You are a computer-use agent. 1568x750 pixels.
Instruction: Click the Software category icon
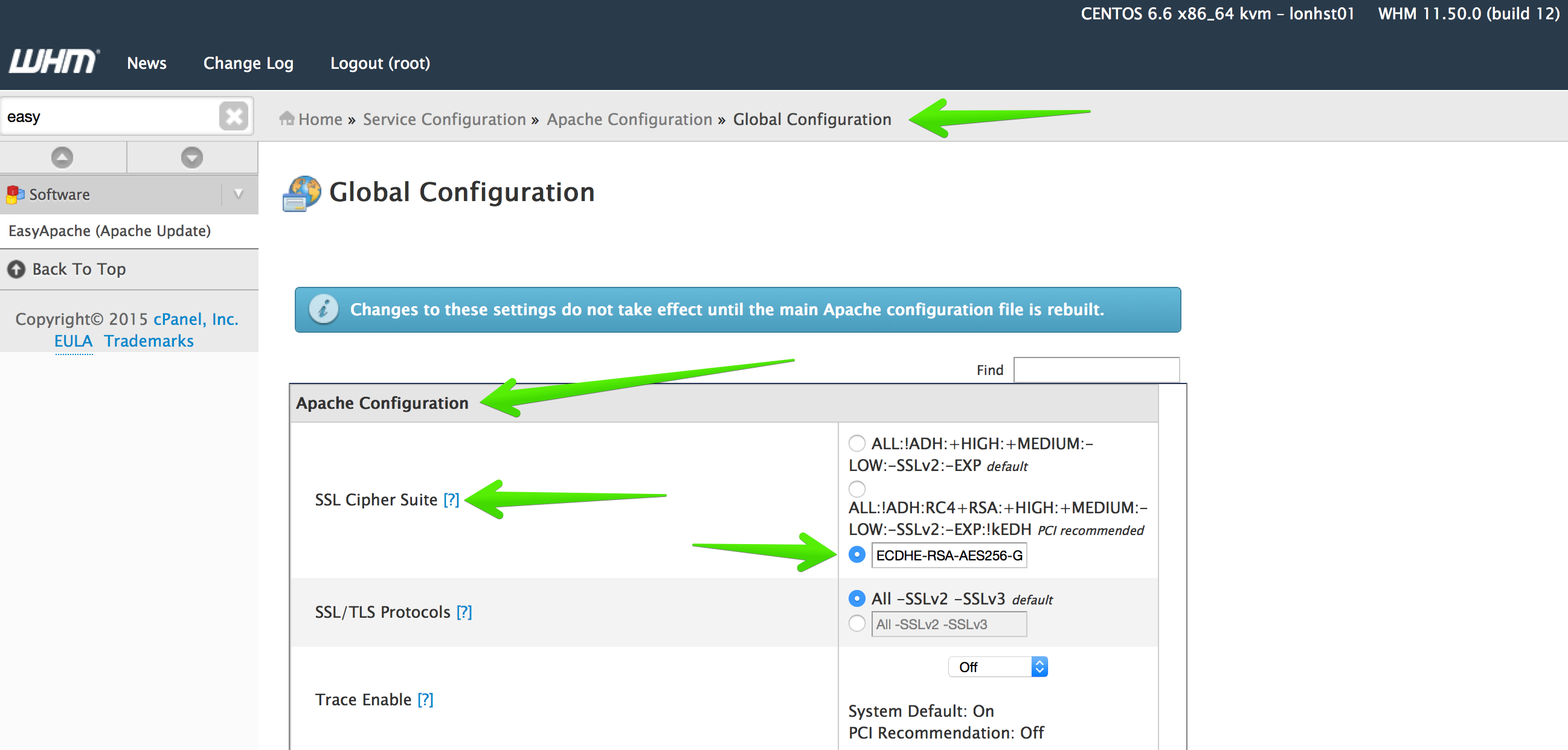point(15,195)
